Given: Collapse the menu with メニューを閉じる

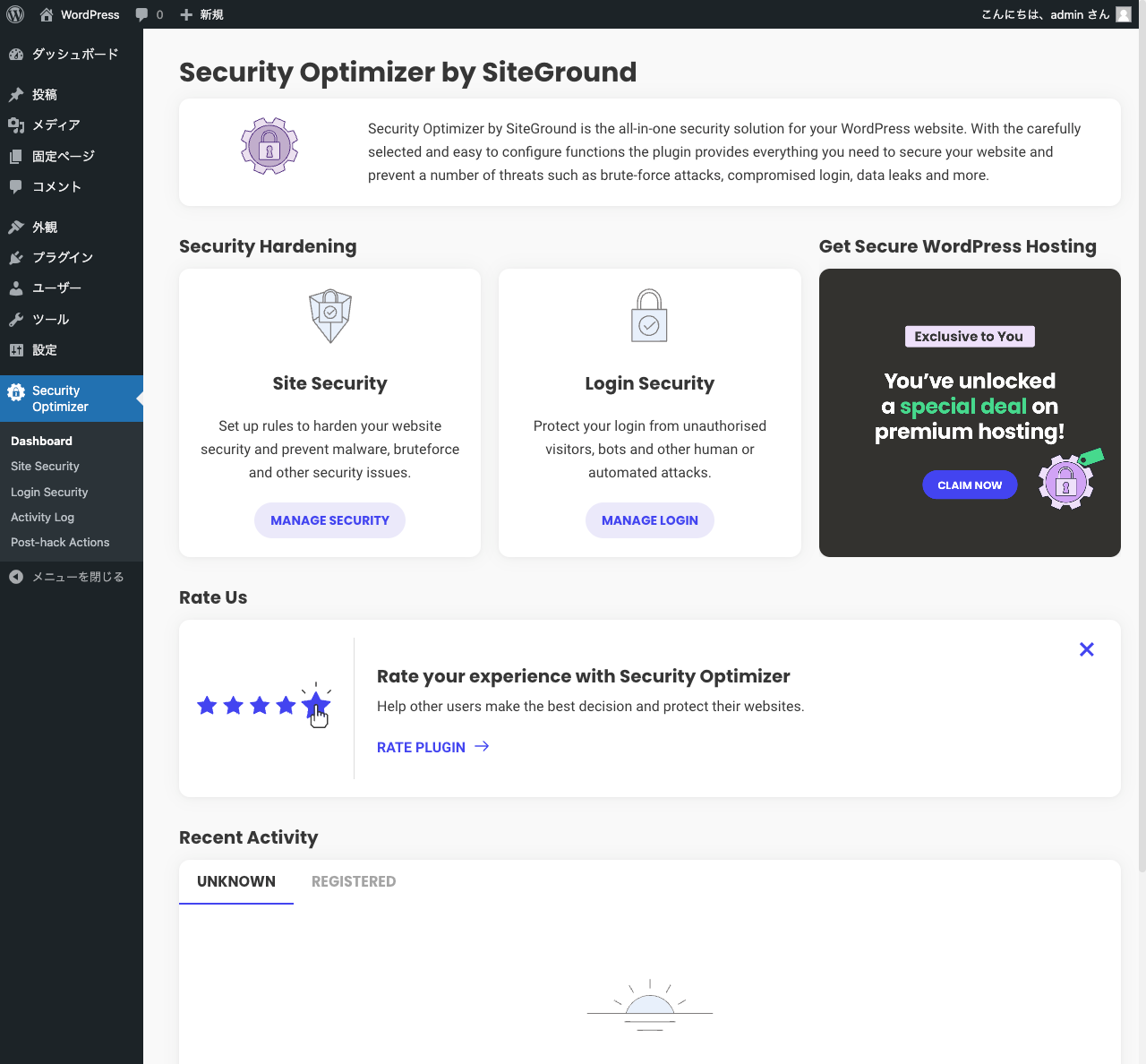Looking at the screenshot, I should (x=72, y=577).
